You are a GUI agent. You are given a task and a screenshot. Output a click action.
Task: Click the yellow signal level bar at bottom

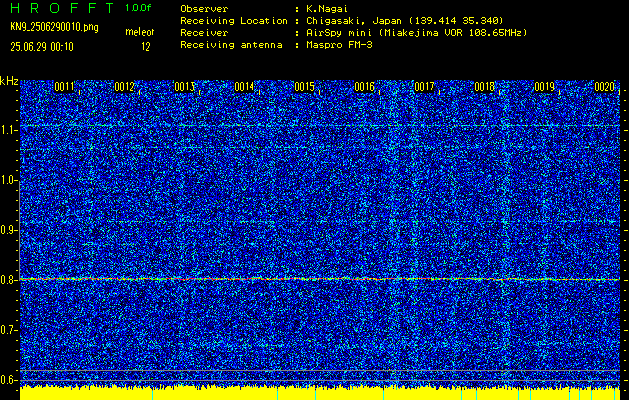pos(320,394)
